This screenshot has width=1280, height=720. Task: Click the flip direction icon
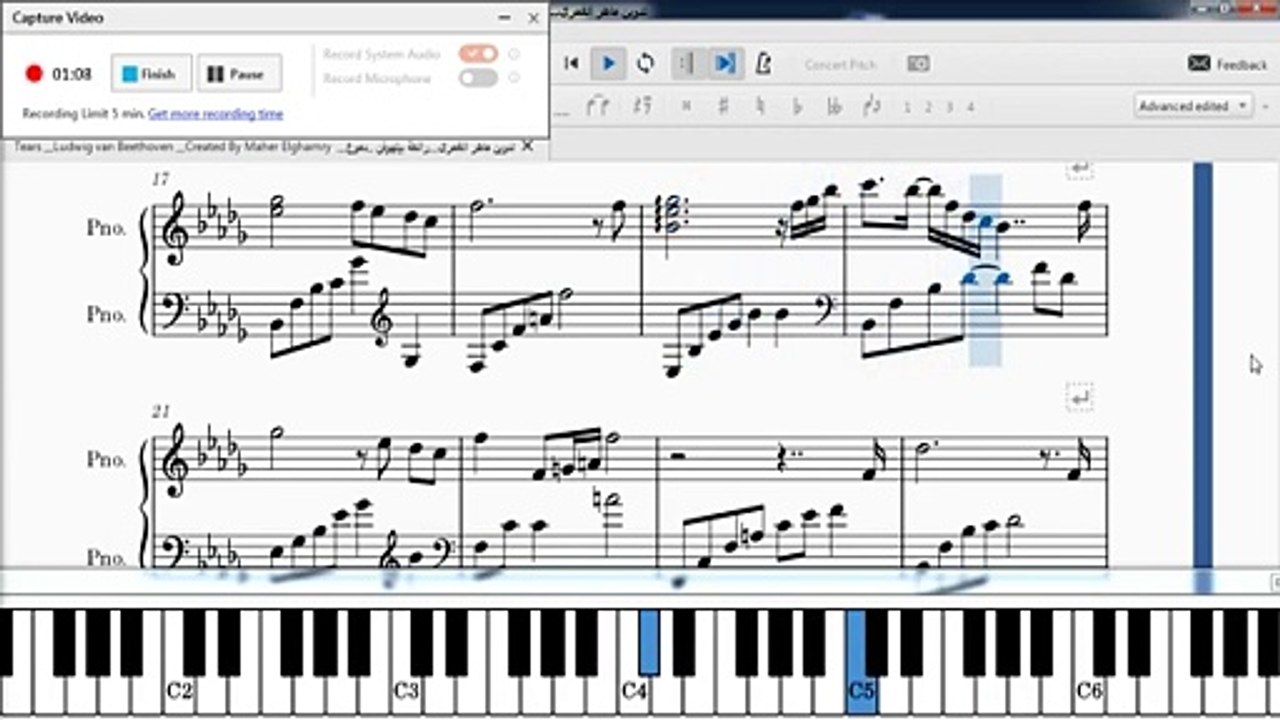(x=643, y=105)
